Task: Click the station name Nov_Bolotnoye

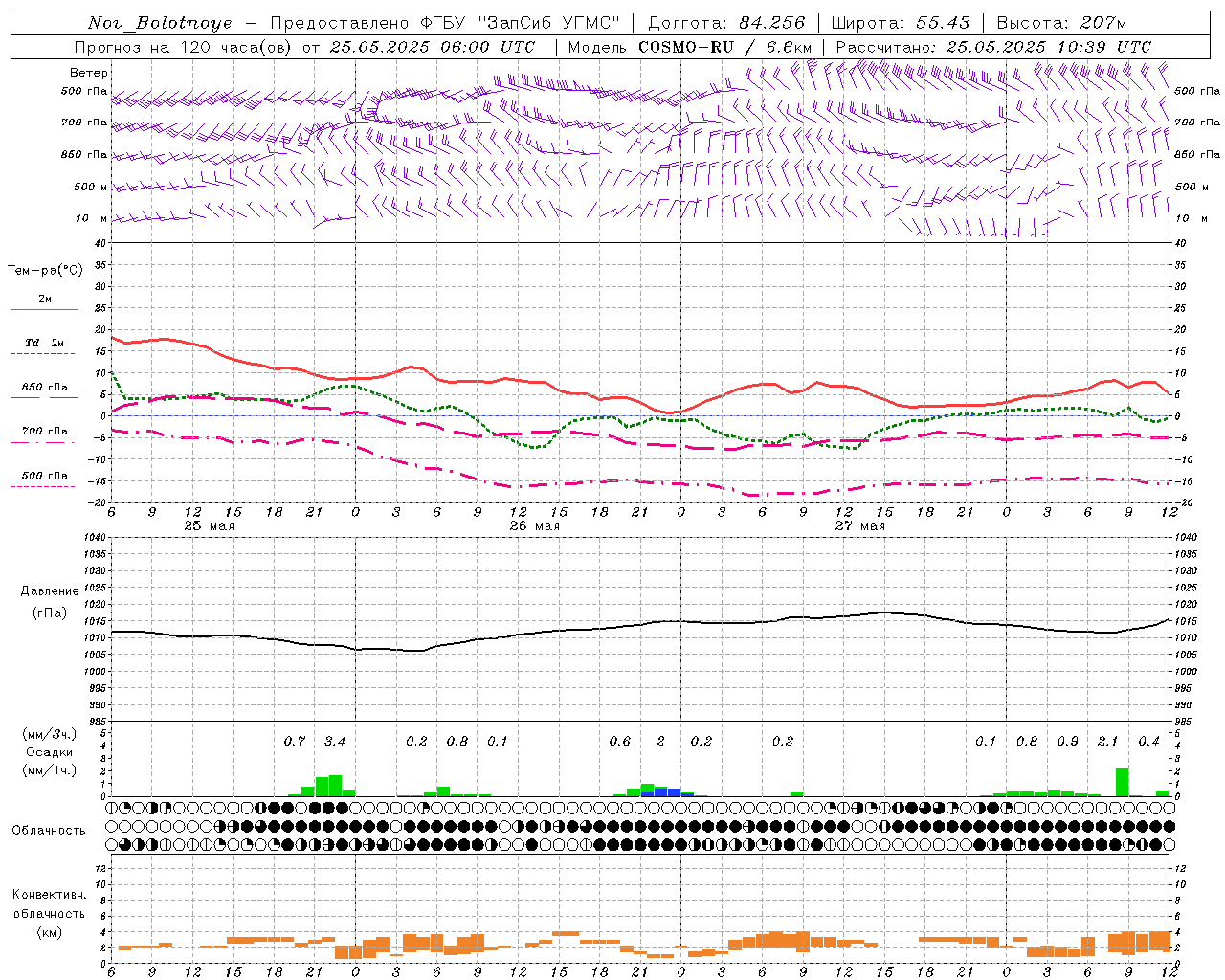Action: tap(160, 23)
